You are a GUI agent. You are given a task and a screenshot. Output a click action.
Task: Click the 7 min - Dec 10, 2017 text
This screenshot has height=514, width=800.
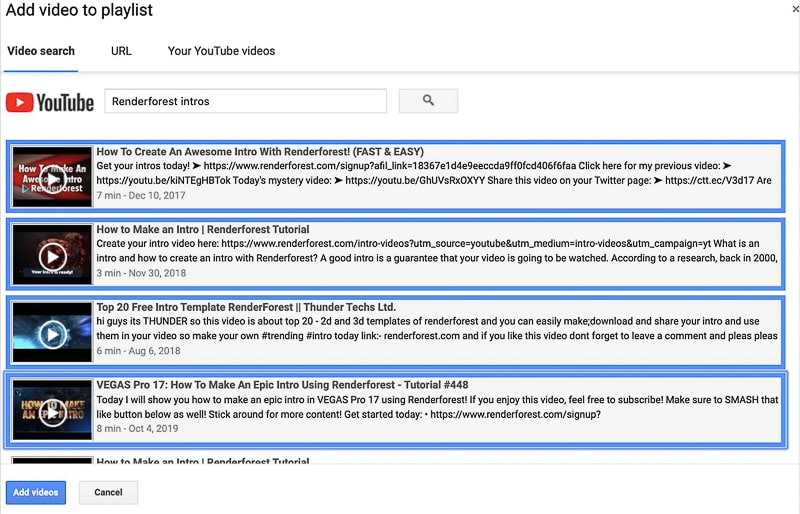pos(141,195)
